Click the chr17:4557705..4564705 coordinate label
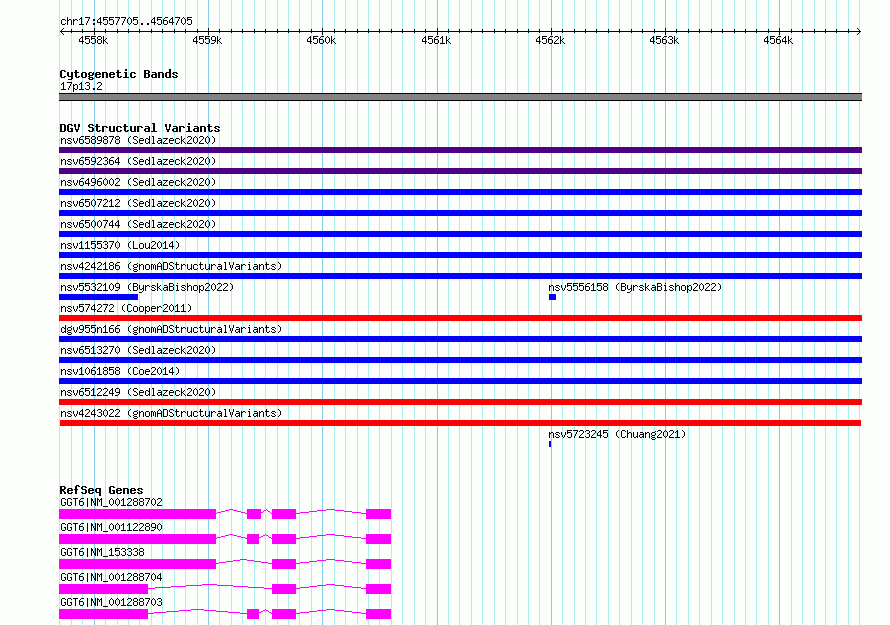890x625 pixels. coord(126,21)
